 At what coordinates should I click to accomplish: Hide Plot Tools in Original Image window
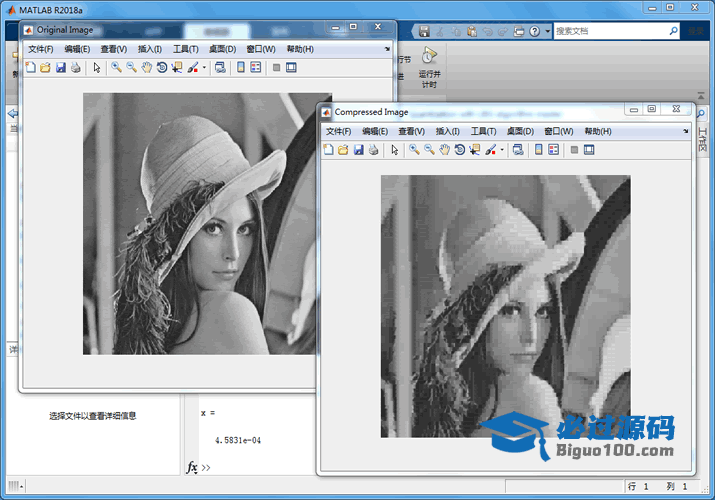[x=276, y=67]
